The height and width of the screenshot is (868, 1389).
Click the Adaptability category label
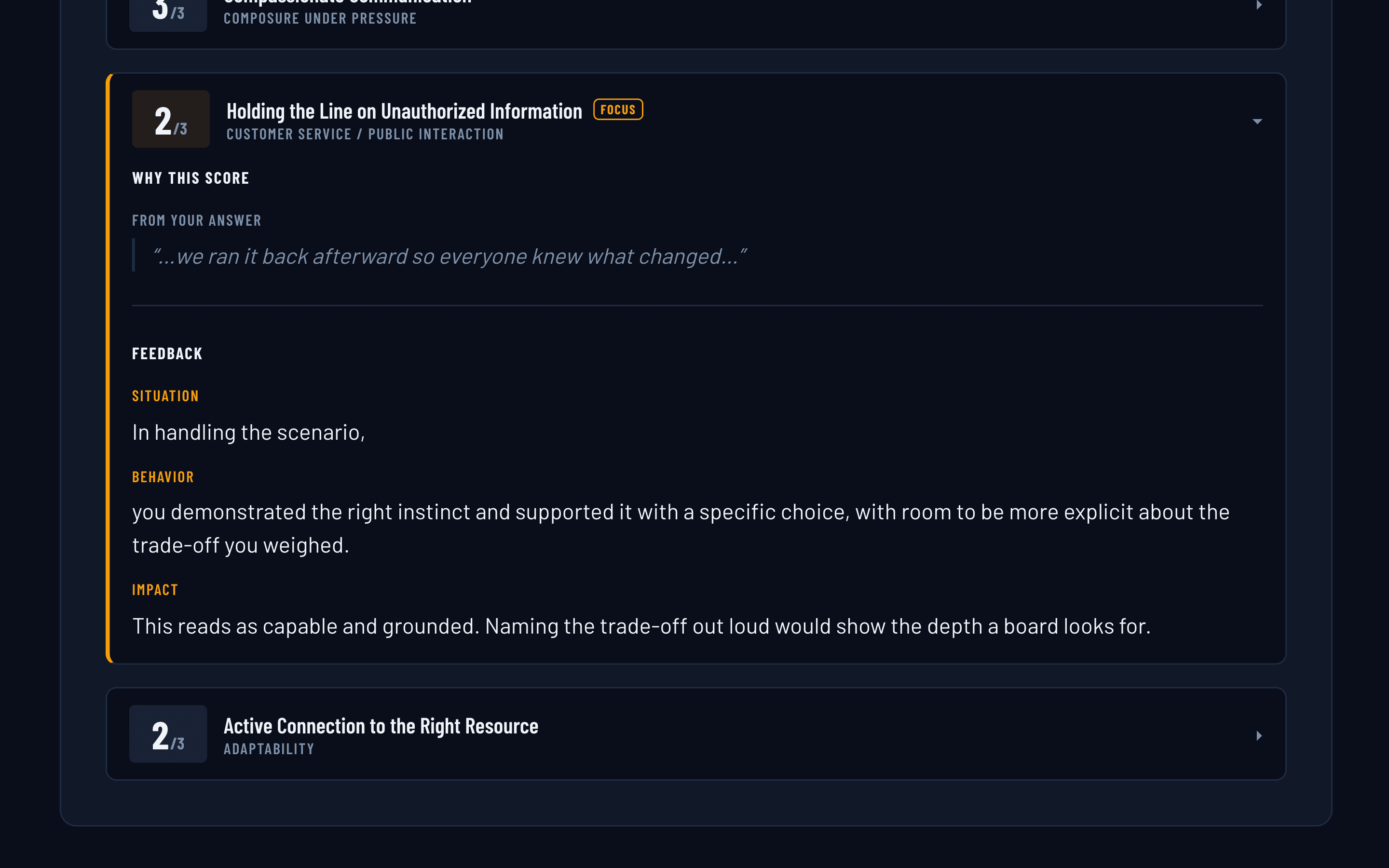269,749
